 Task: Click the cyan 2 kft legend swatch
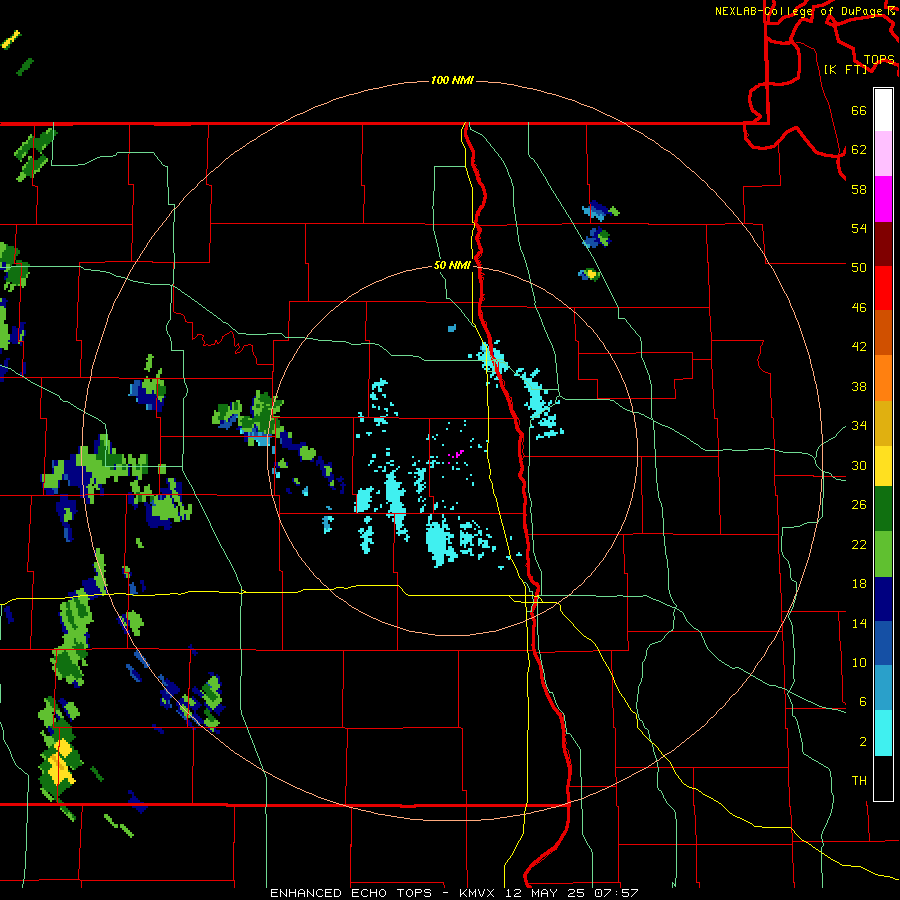[883, 733]
